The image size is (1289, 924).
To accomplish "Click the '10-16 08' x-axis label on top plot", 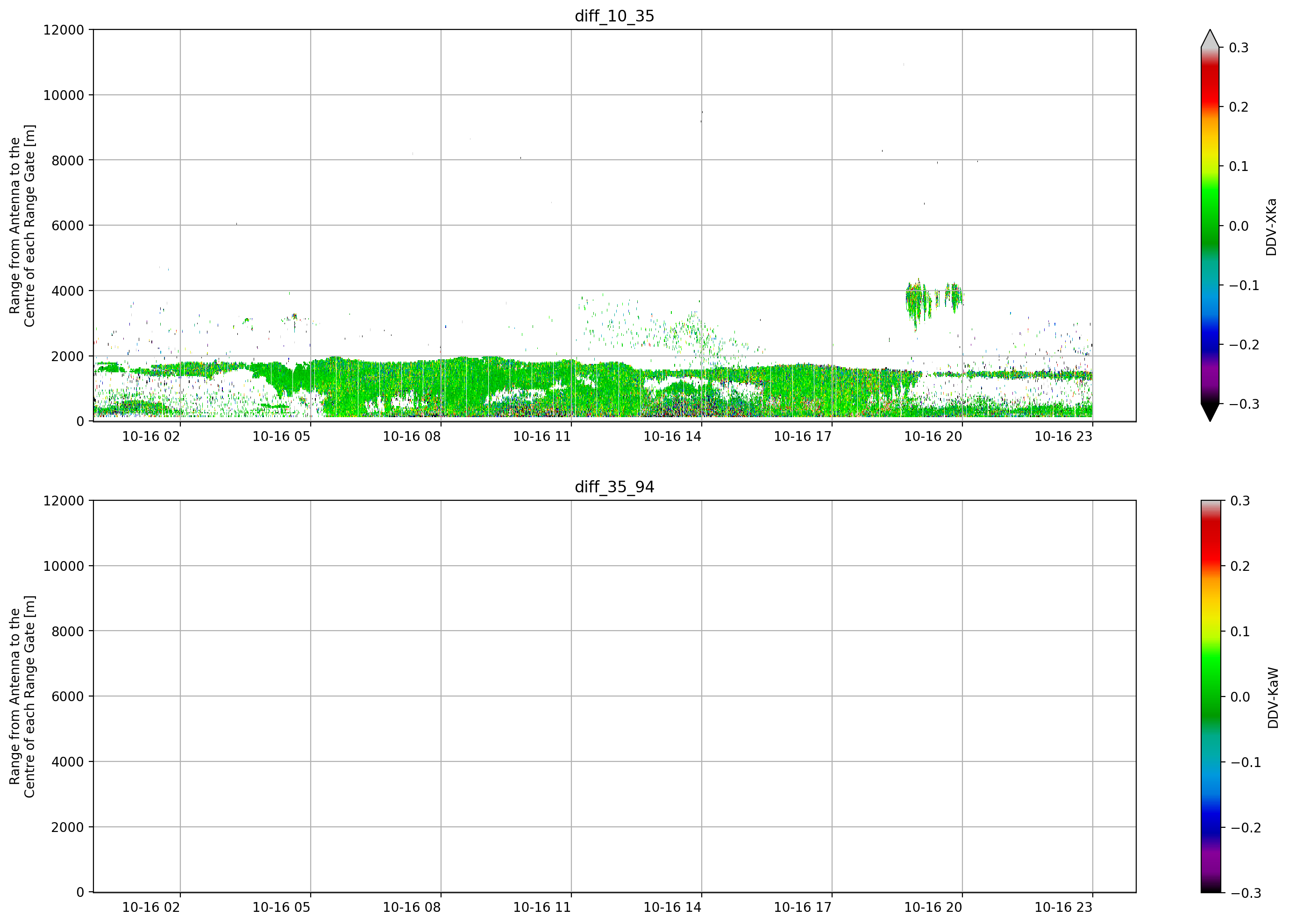I will click(x=412, y=436).
